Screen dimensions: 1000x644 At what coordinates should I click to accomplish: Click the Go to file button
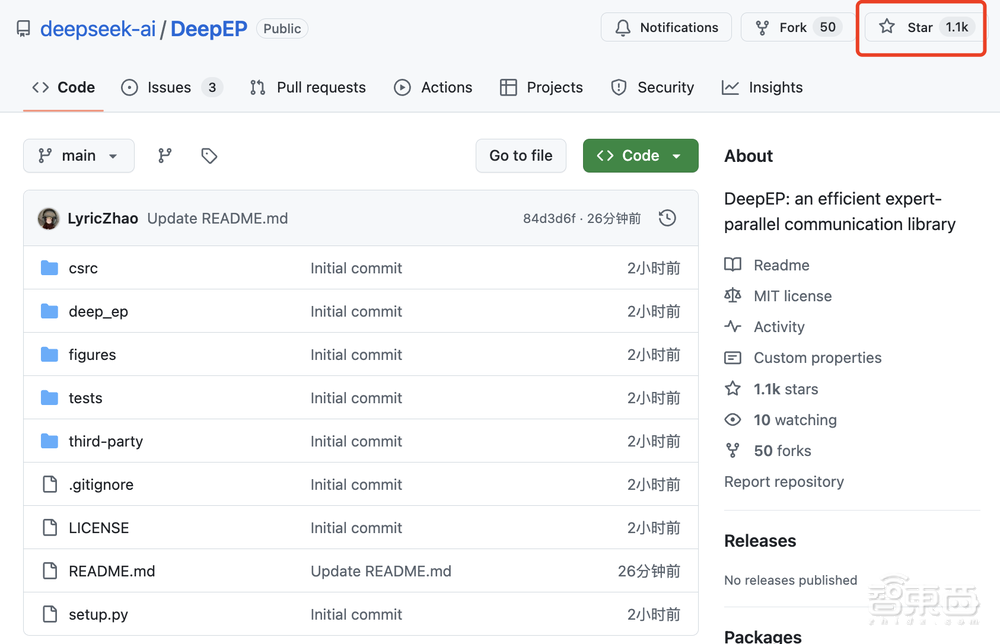point(520,156)
